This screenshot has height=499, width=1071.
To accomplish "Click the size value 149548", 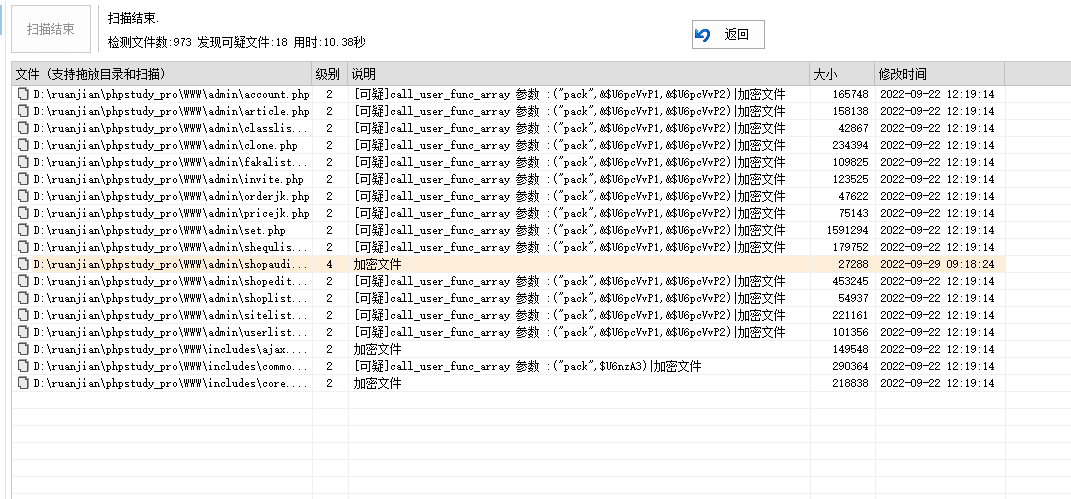I will point(850,350).
